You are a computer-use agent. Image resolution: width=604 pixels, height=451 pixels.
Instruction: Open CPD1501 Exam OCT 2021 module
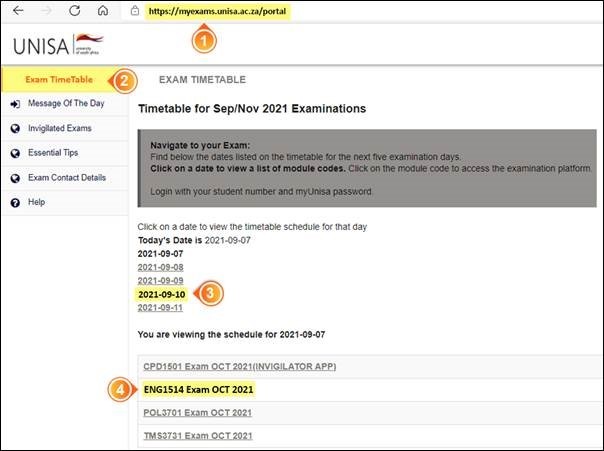click(x=236, y=366)
